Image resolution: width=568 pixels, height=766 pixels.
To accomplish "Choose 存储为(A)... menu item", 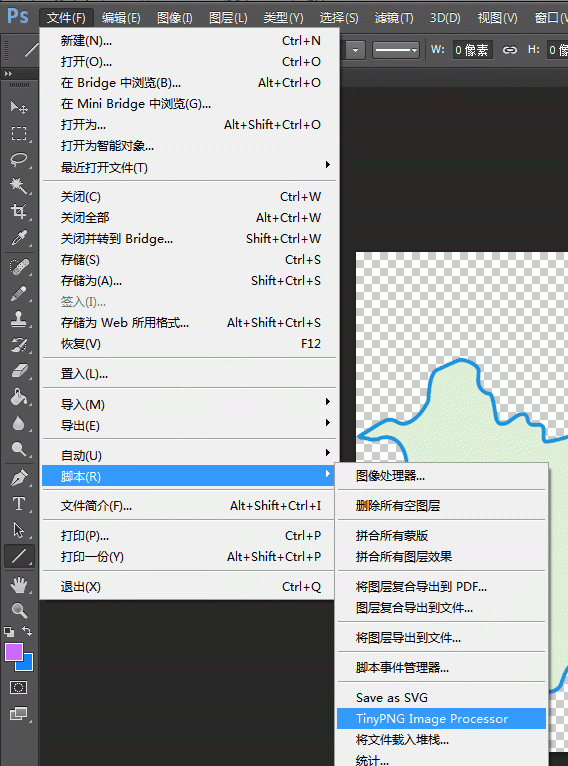I will click(188, 280).
